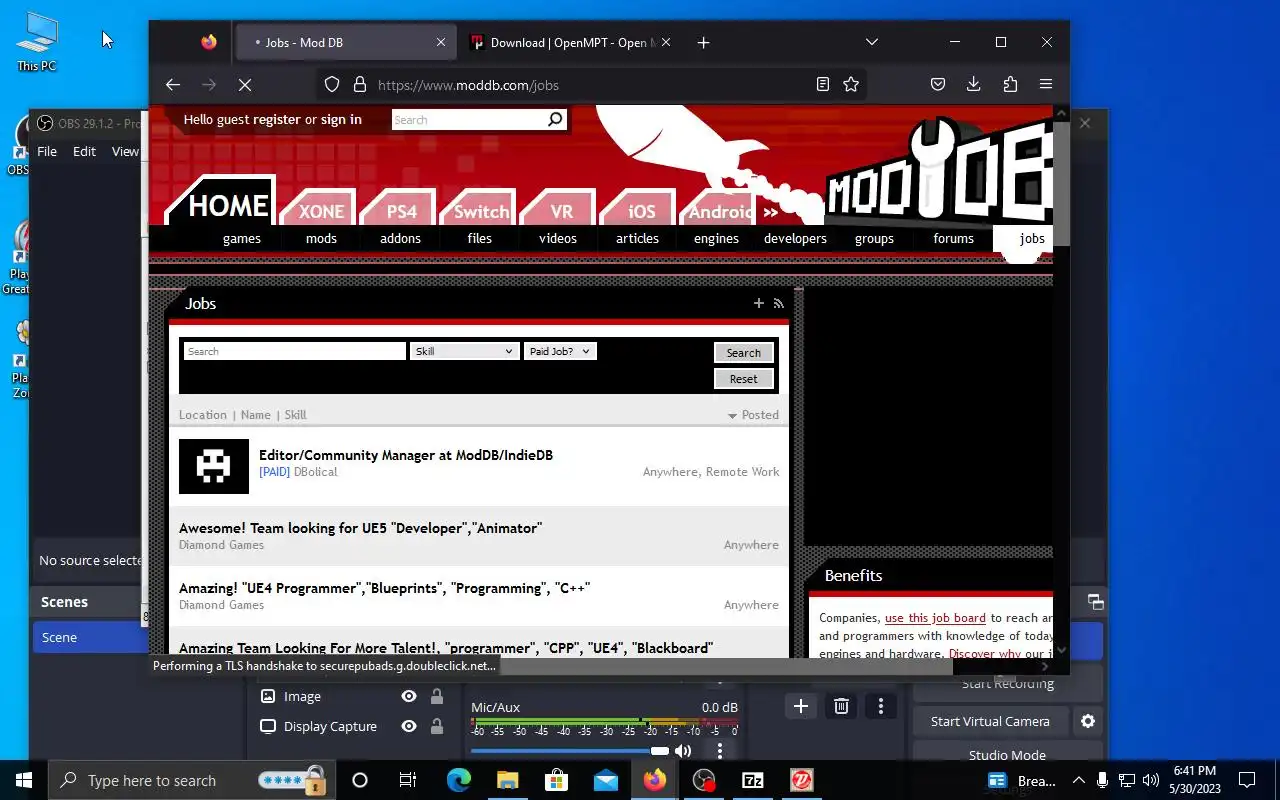Click the jobs keyword search field
The width and height of the screenshot is (1280, 800).
click(x=295, y=351)
